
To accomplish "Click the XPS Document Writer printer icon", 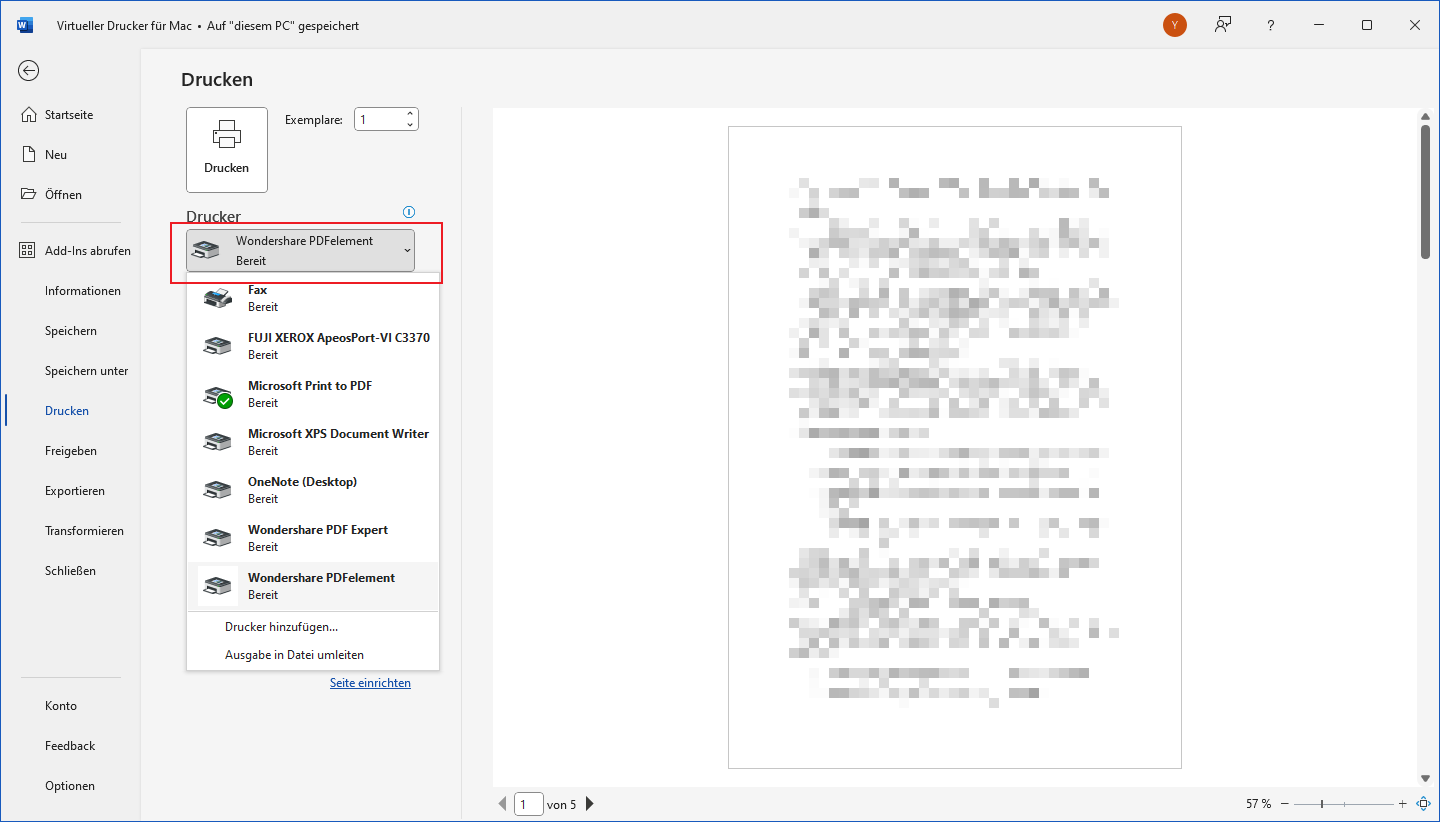I will (217, 442).
